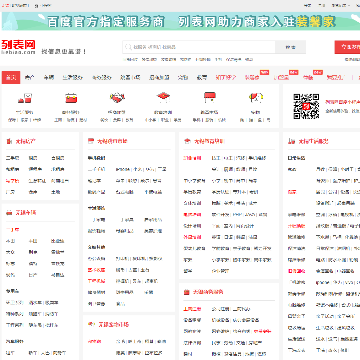This screenshot has height=360, width=360.
Task: Click the bar chart icon in the rightmost section heading
Action: [291, 141]
